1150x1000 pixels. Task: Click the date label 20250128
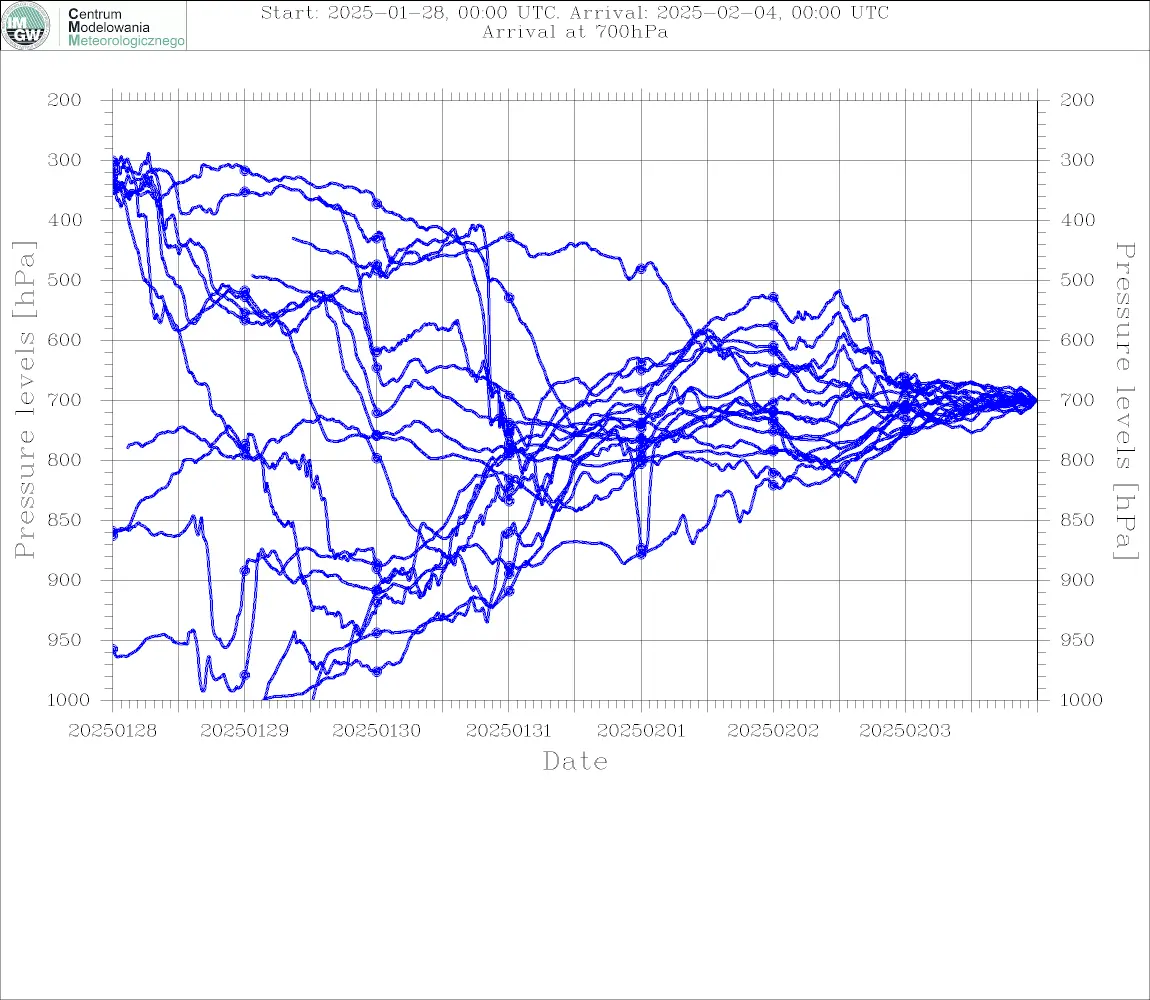coord(112,731)
